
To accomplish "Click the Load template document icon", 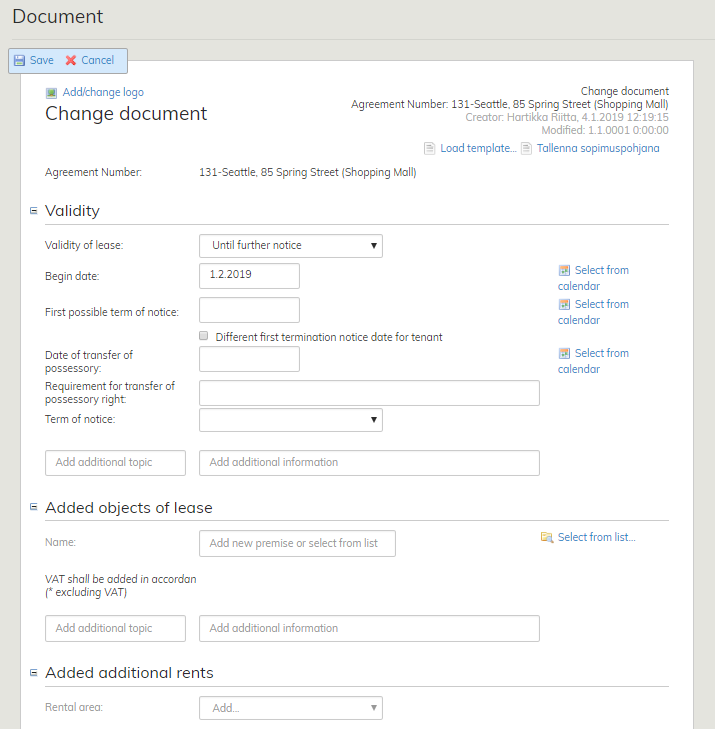I will (x=430, y=149).
